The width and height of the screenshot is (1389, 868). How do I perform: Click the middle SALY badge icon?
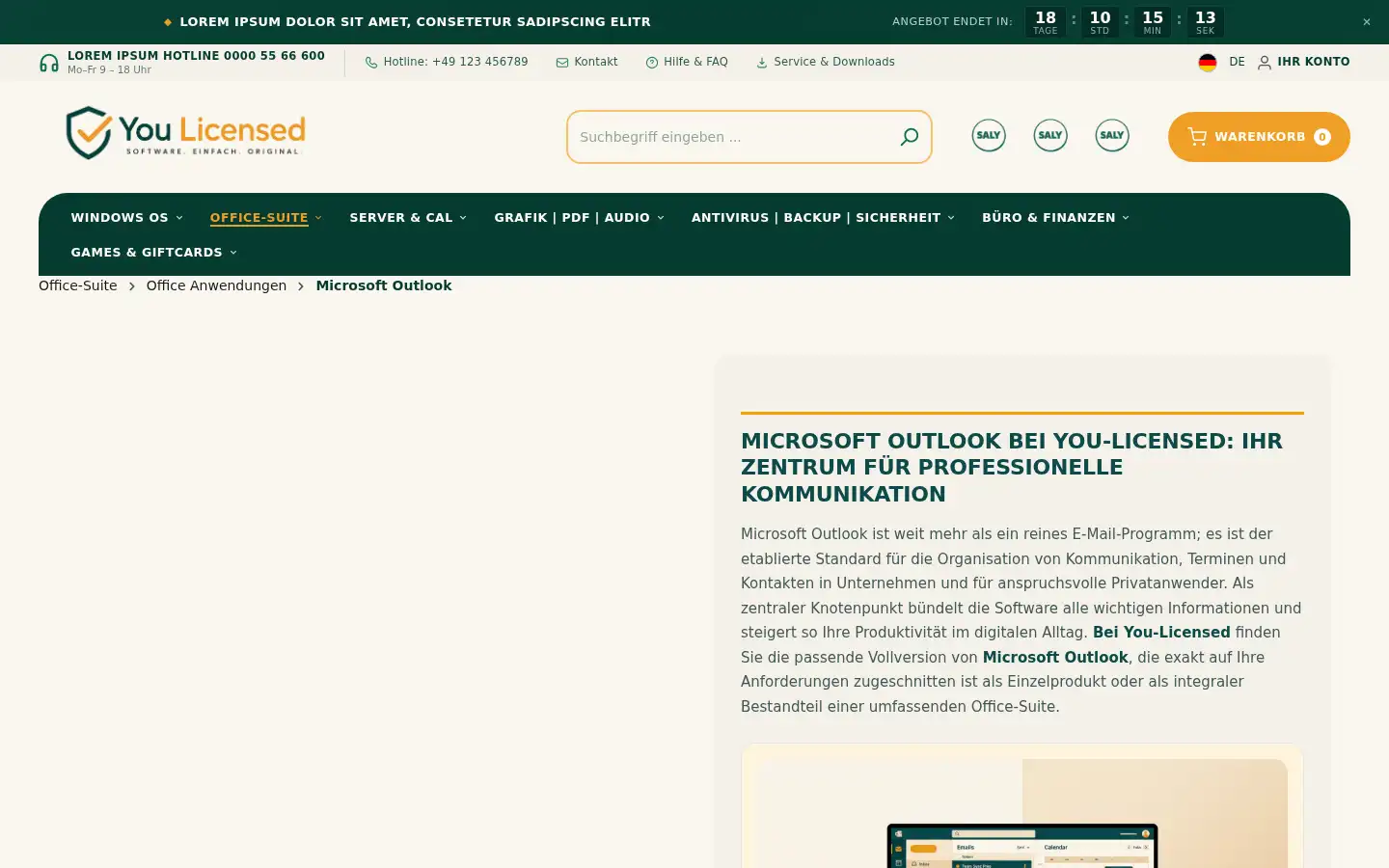[x=1050, y=135]
